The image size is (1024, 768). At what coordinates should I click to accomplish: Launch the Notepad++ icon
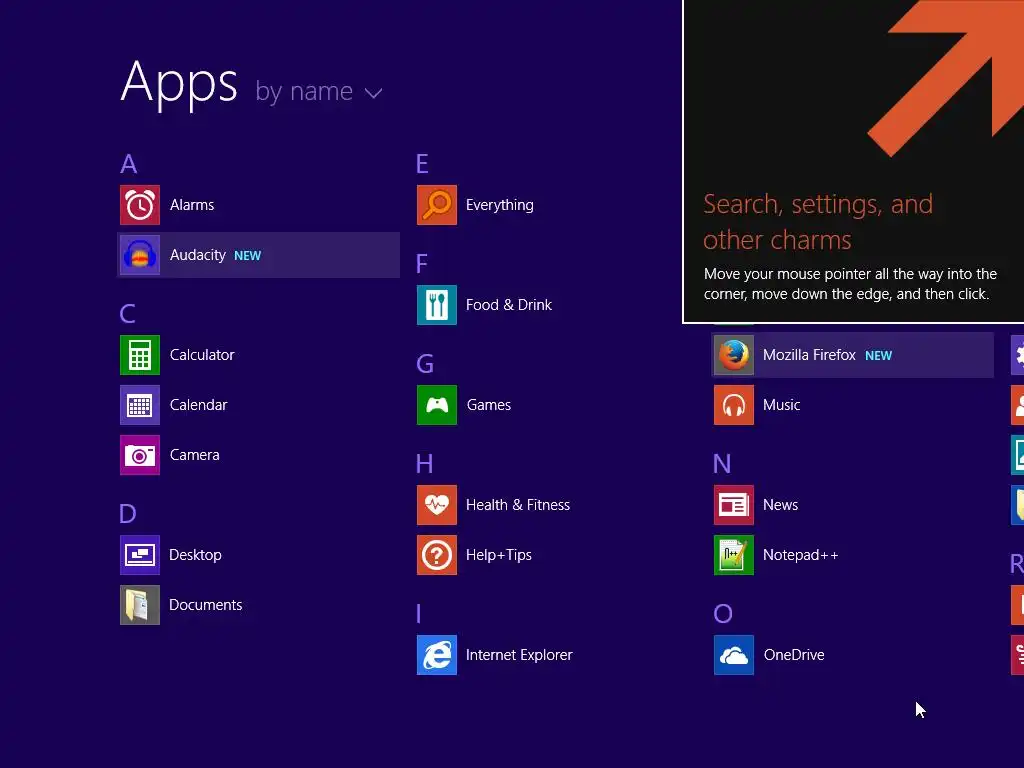734,555
